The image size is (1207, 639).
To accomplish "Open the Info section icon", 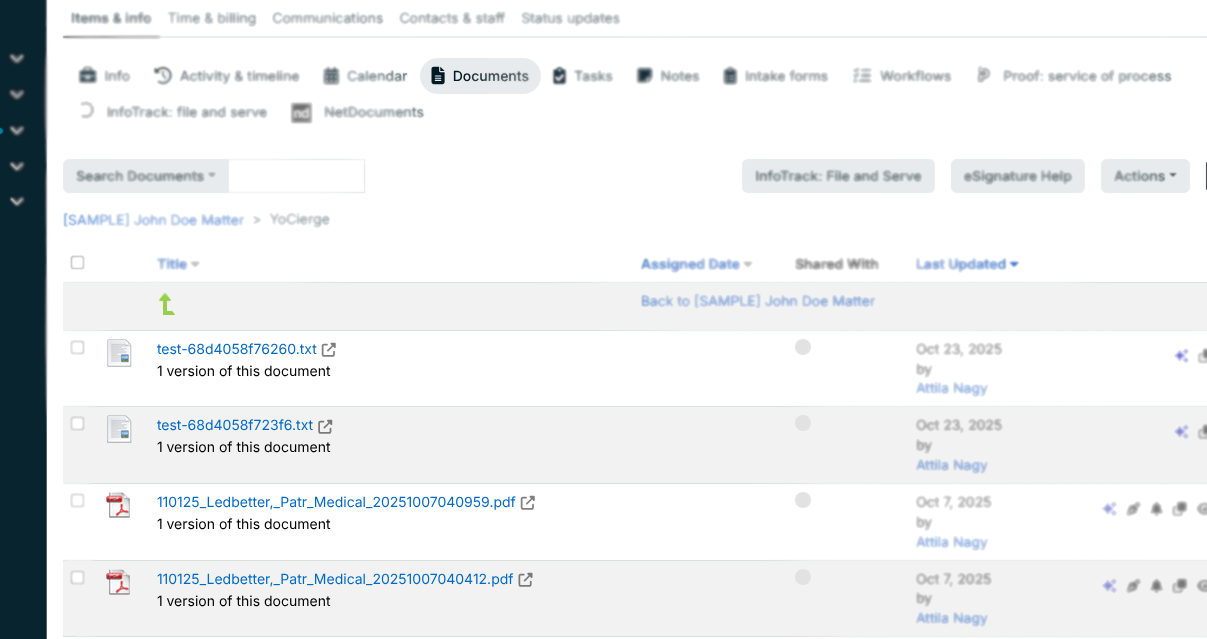I will 87,75.
